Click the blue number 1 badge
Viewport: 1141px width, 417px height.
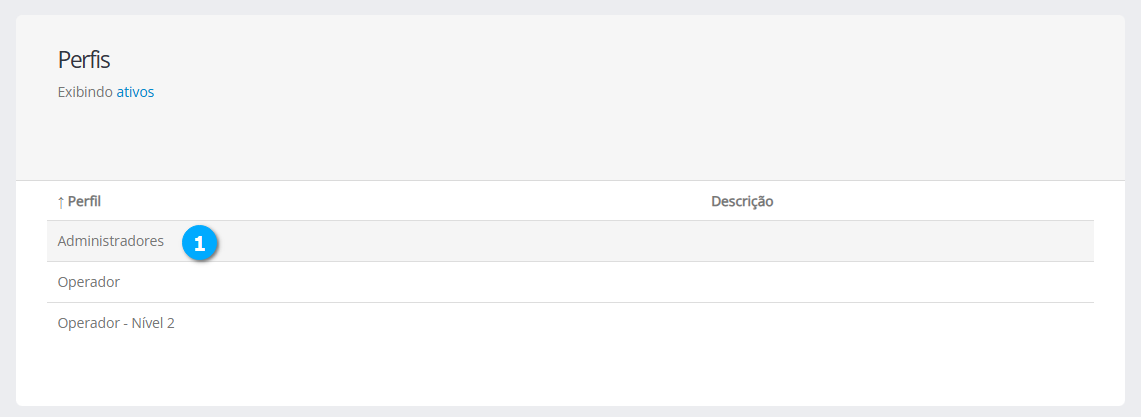(200, 243)
